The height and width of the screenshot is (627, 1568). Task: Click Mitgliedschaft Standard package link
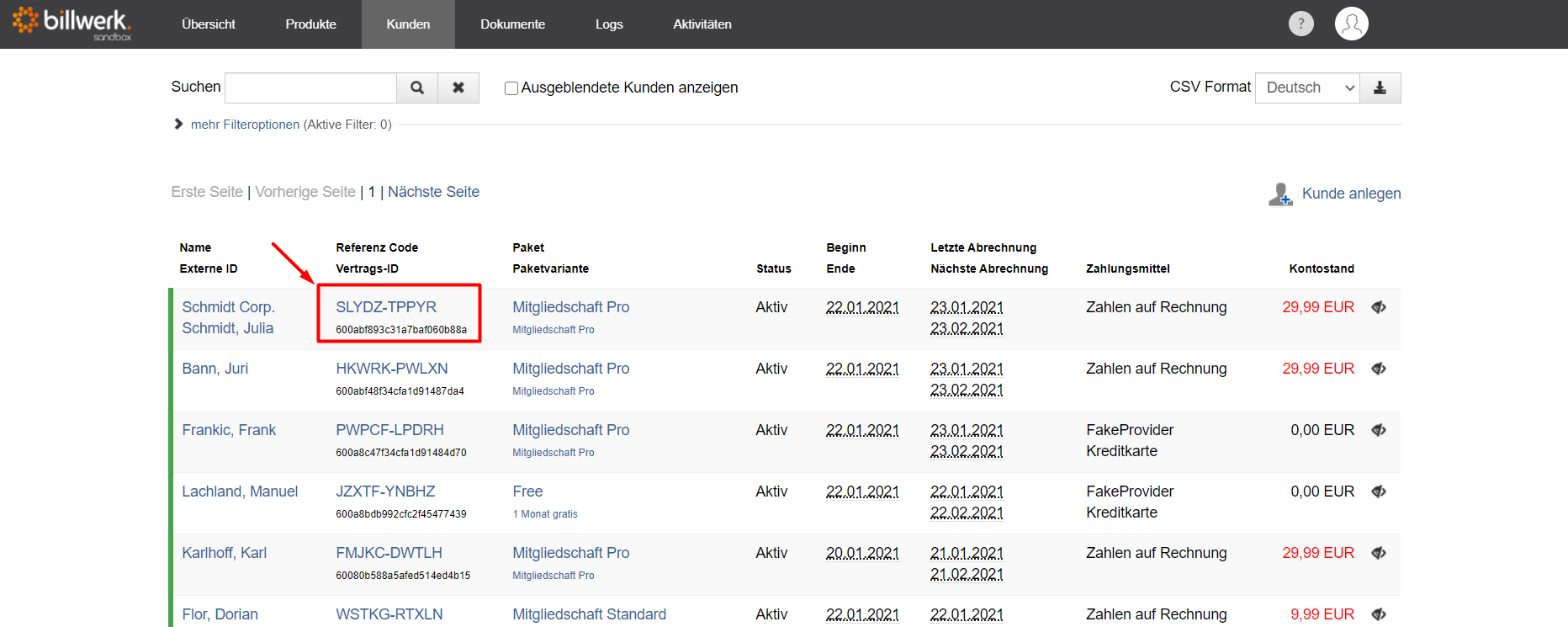pyautogui.click(x=589, y=614)
